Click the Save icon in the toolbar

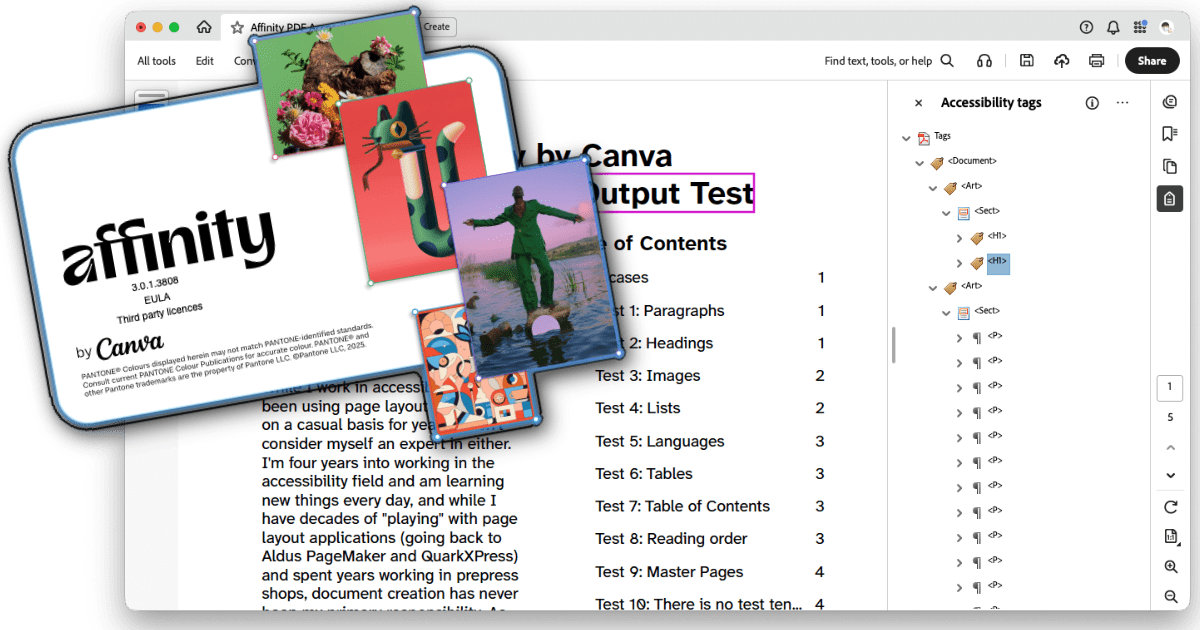coord(1026,60)
